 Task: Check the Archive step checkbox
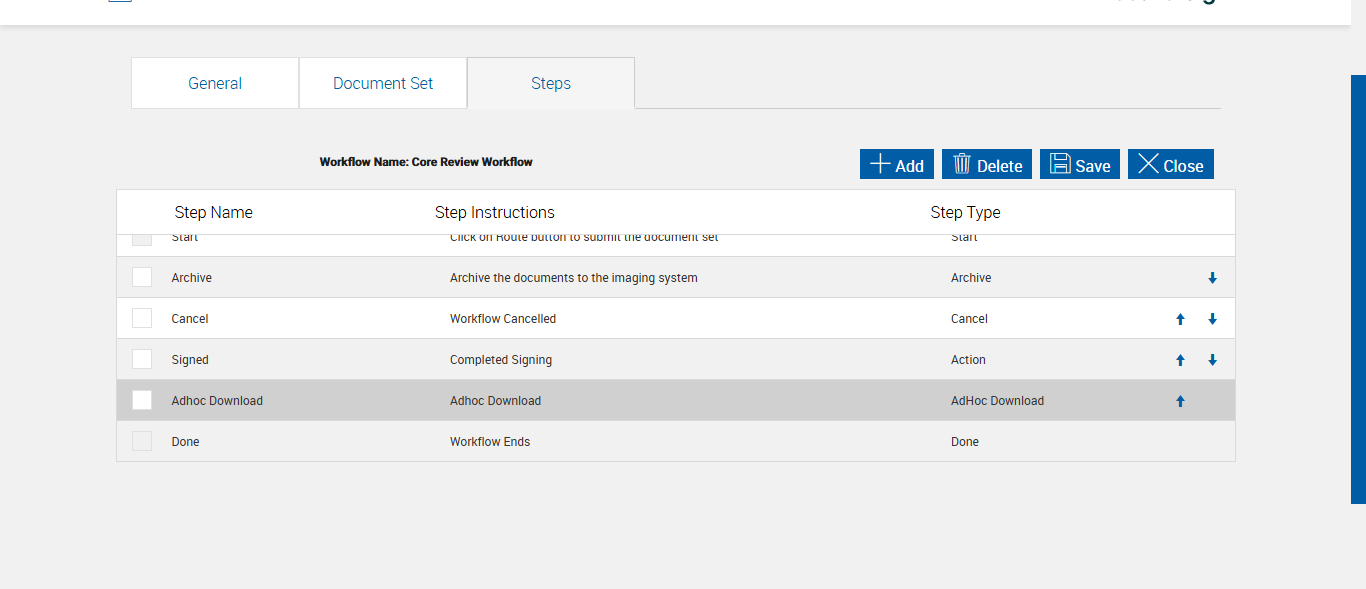tap(142, 277)
